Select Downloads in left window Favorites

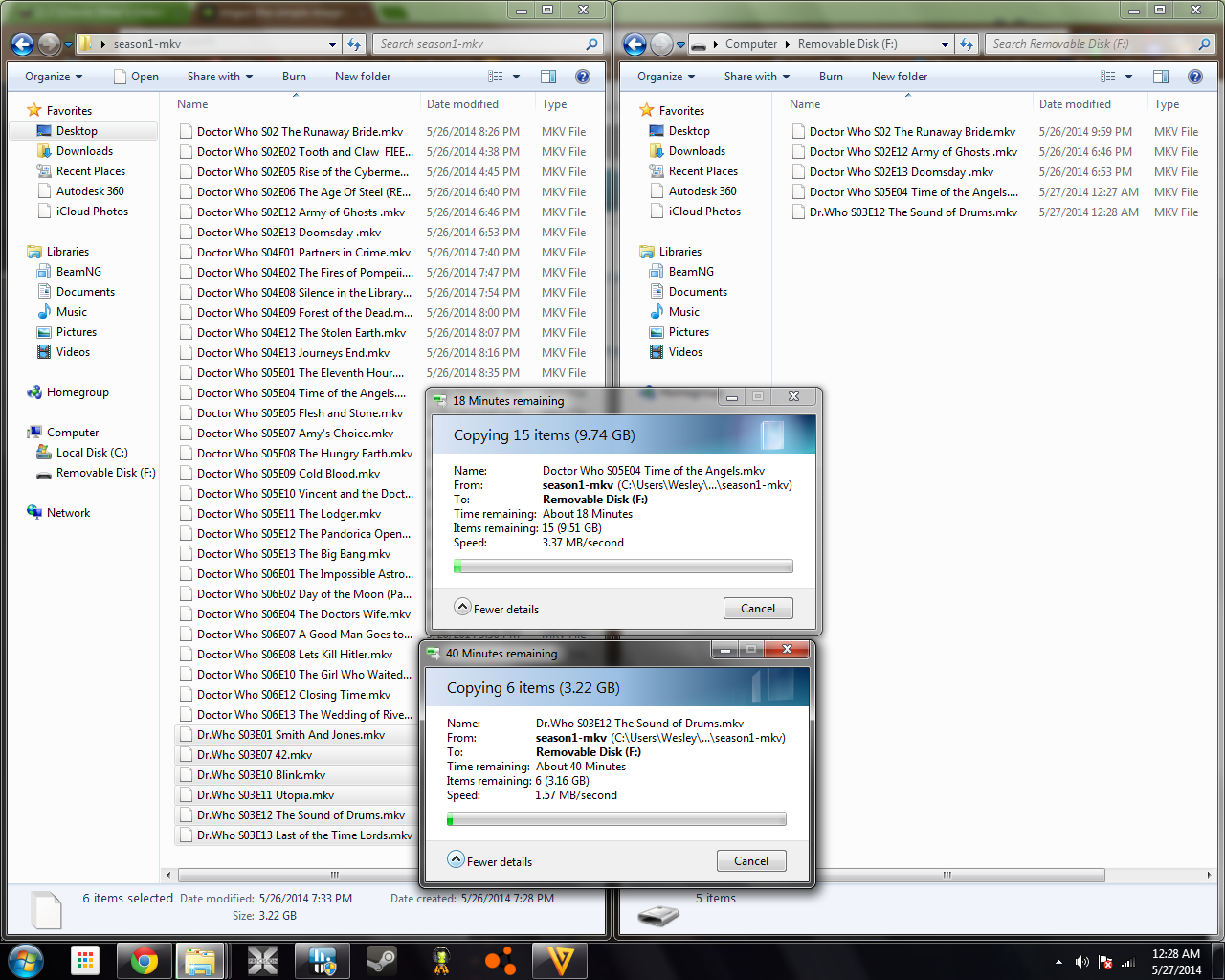84,151
